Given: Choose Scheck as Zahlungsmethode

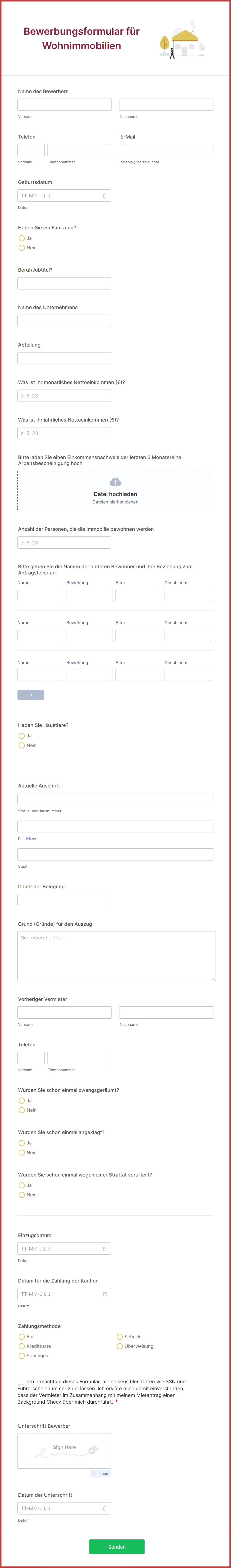Looking at the screenshot, I should click(119, 1337).
